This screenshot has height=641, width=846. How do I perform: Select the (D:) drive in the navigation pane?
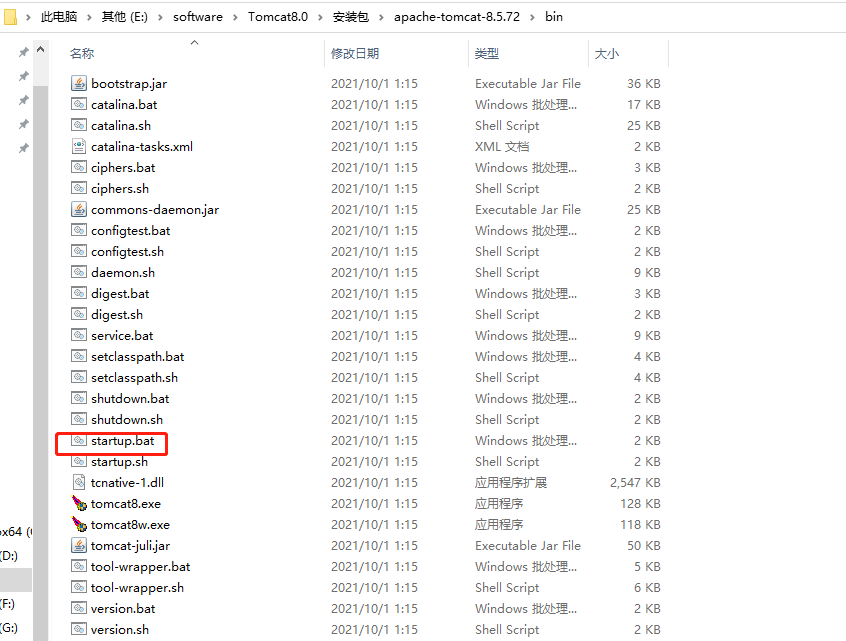[x=9, y=556]
